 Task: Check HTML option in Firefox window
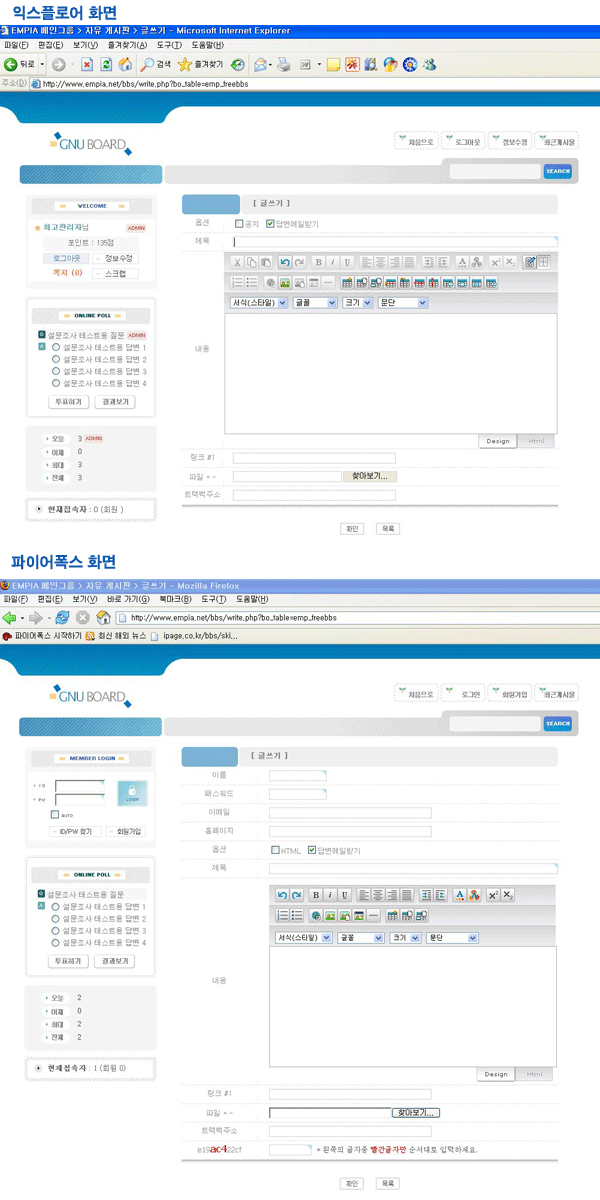coord(275,850)
